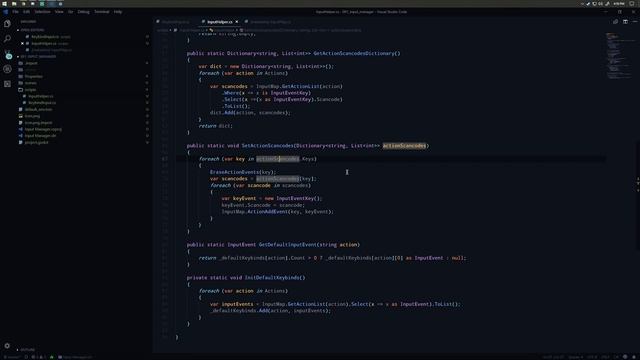This screenshot has height=360, width=640.
Task: Switch to the third editor tab
Action: click(269, 22)
